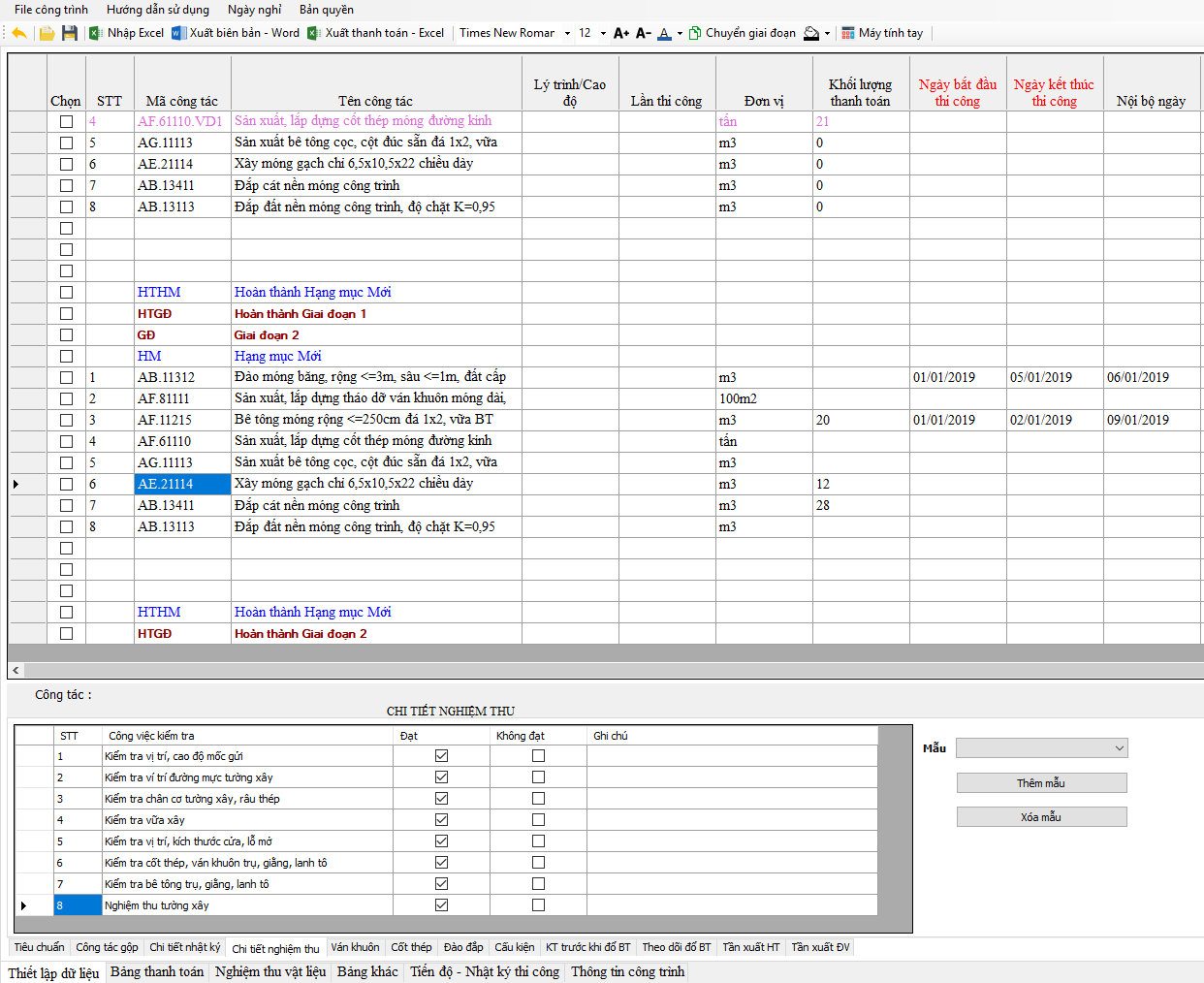1204x983 pixels.
Task: Click the save floppy disk icon
Action: 69,33
